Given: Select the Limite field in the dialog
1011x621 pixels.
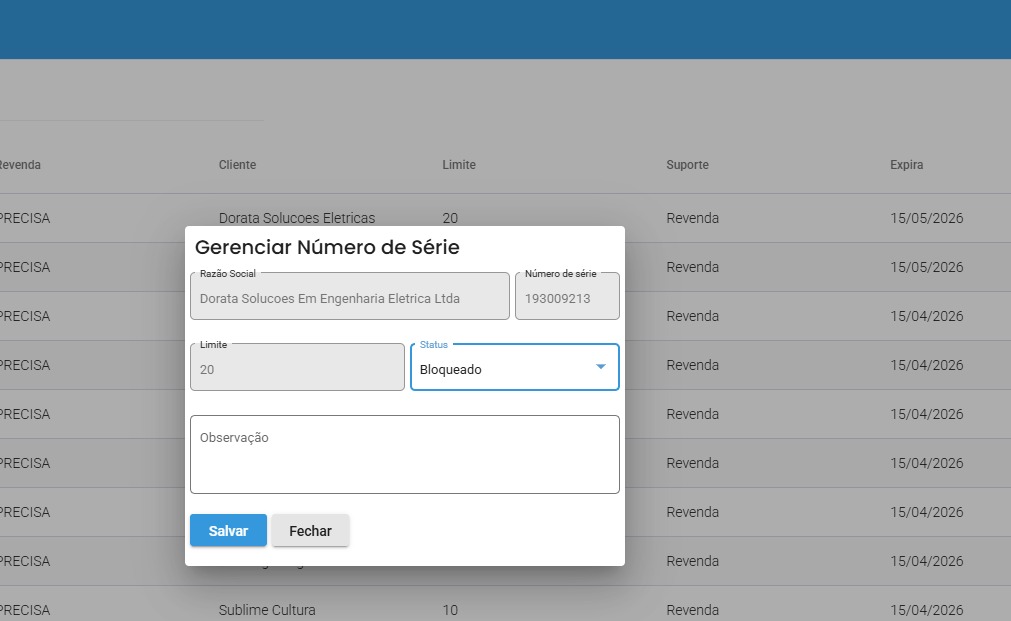Looking at the screenshot, I should [x=297, y=368].
